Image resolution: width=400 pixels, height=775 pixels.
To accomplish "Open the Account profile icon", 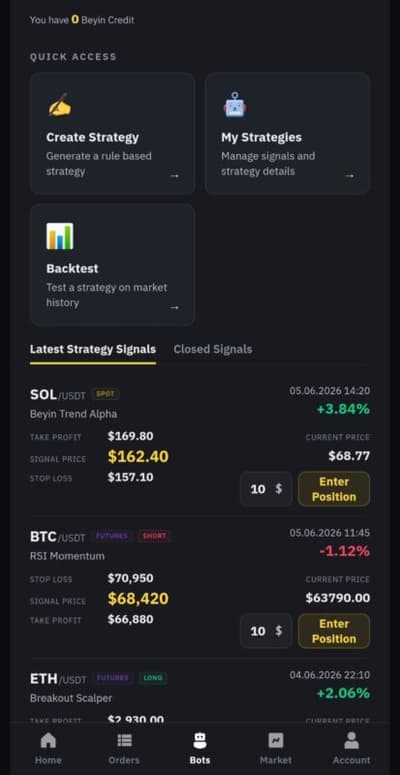I will [x=352, y=740].
